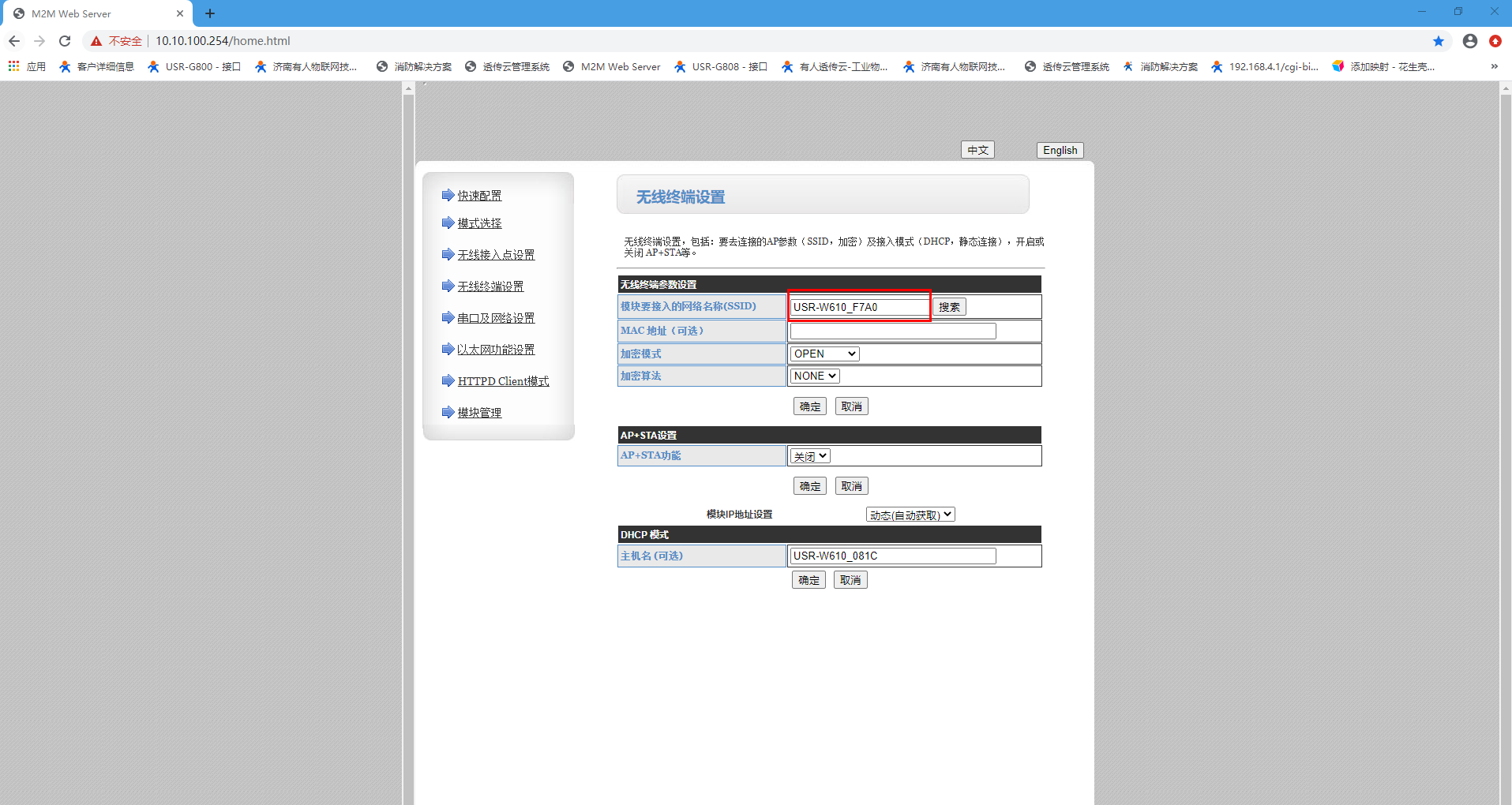Click the browser reload page icon
1512x805 pixels.
point(65,41)
